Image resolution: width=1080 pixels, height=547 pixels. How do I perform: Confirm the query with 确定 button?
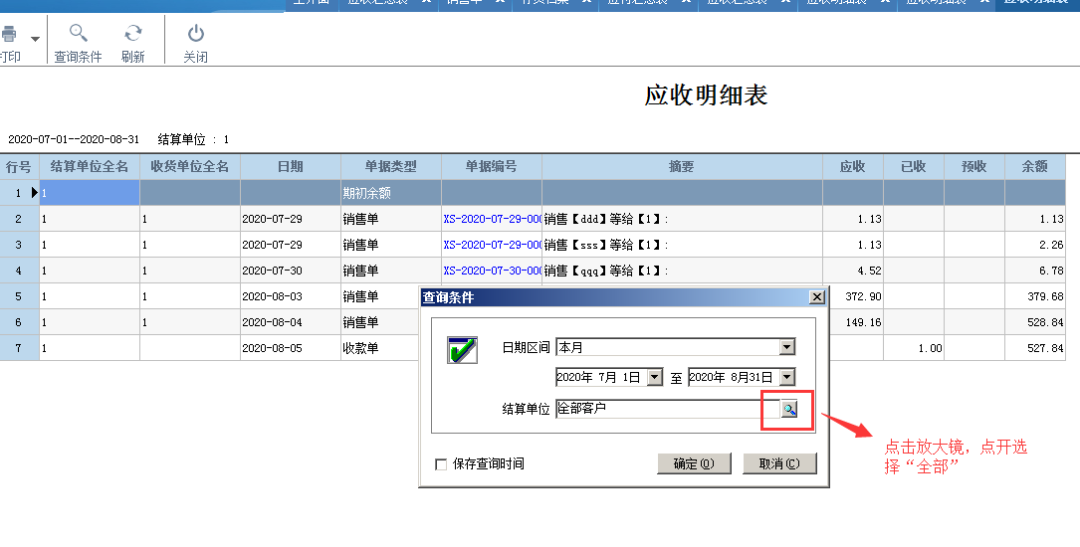pos(693,464)
